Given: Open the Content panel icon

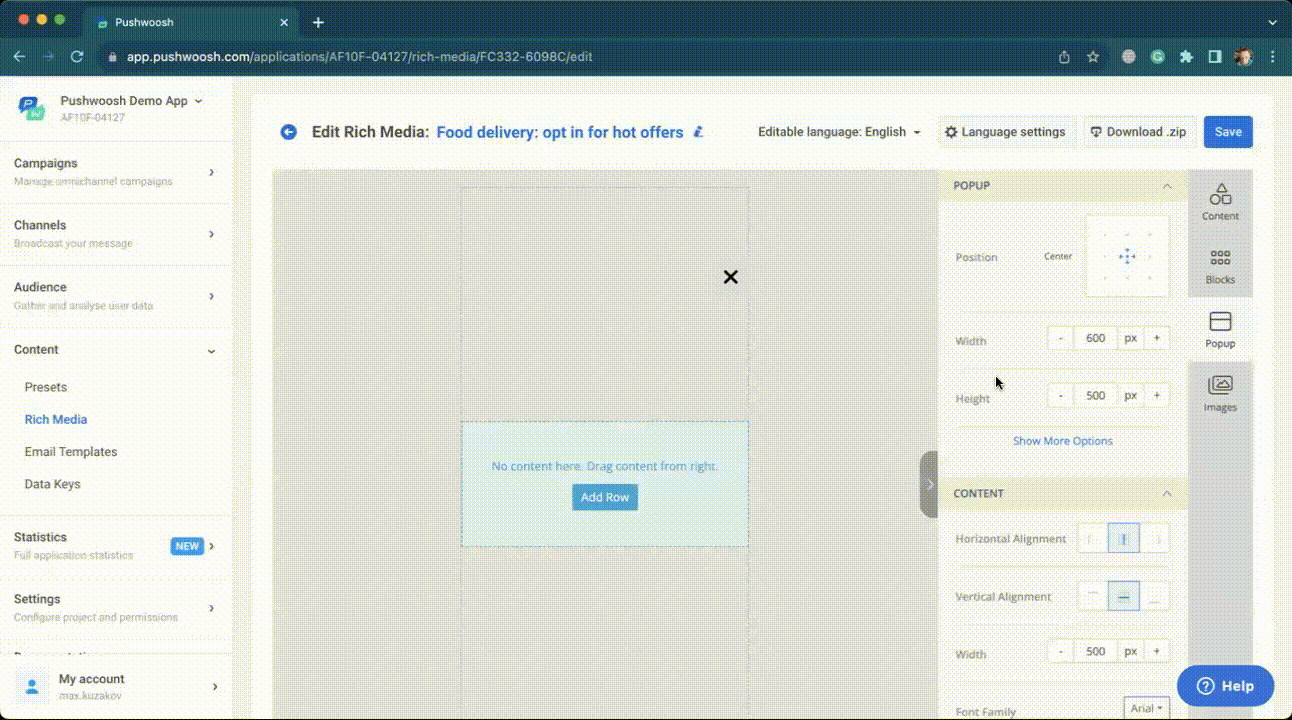Looking at the screenshot, I should point(1220,201).
